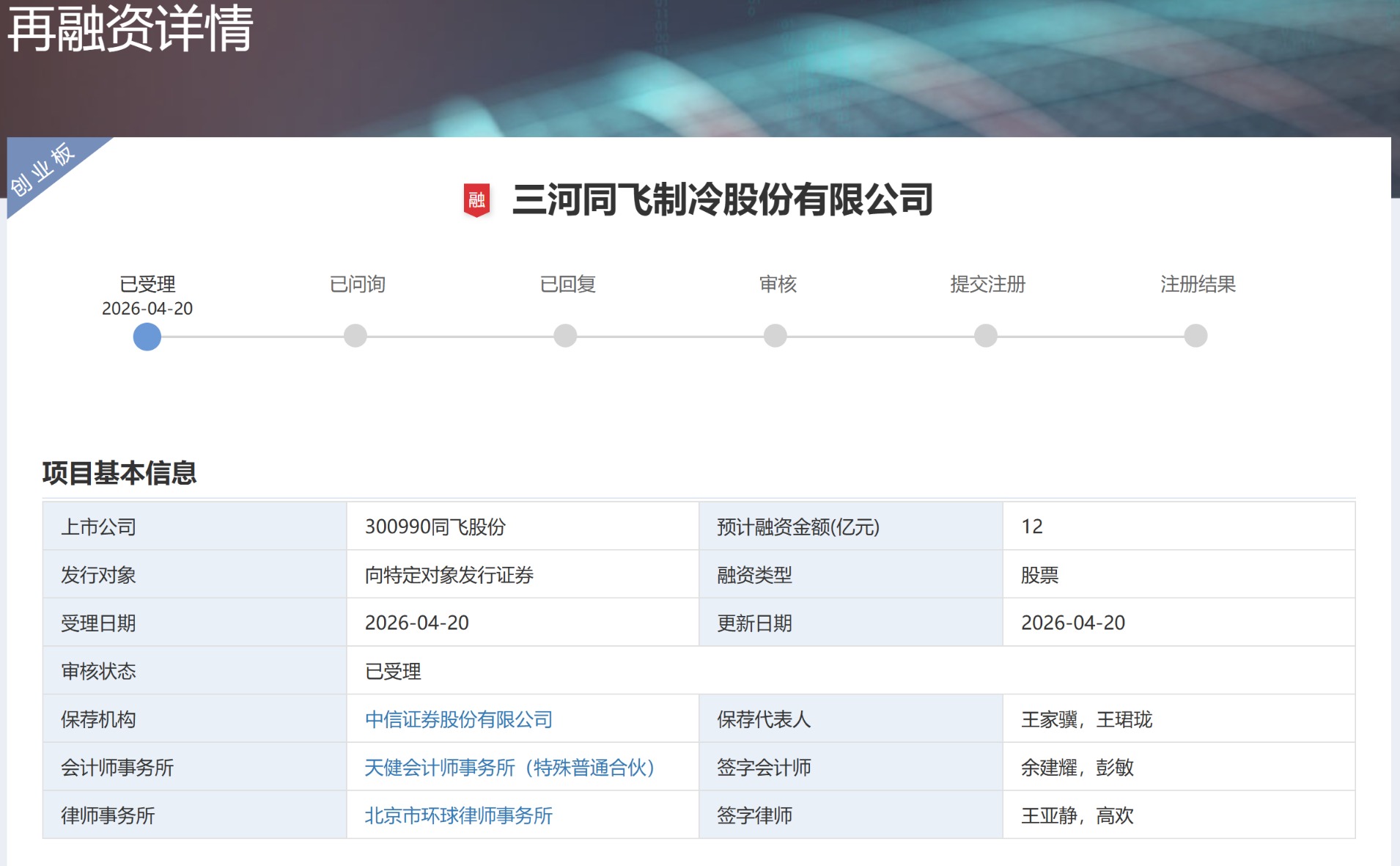Click the 已受理 stage label text
The height and width of the screenshot is (866, 1400).
[147, 284]
